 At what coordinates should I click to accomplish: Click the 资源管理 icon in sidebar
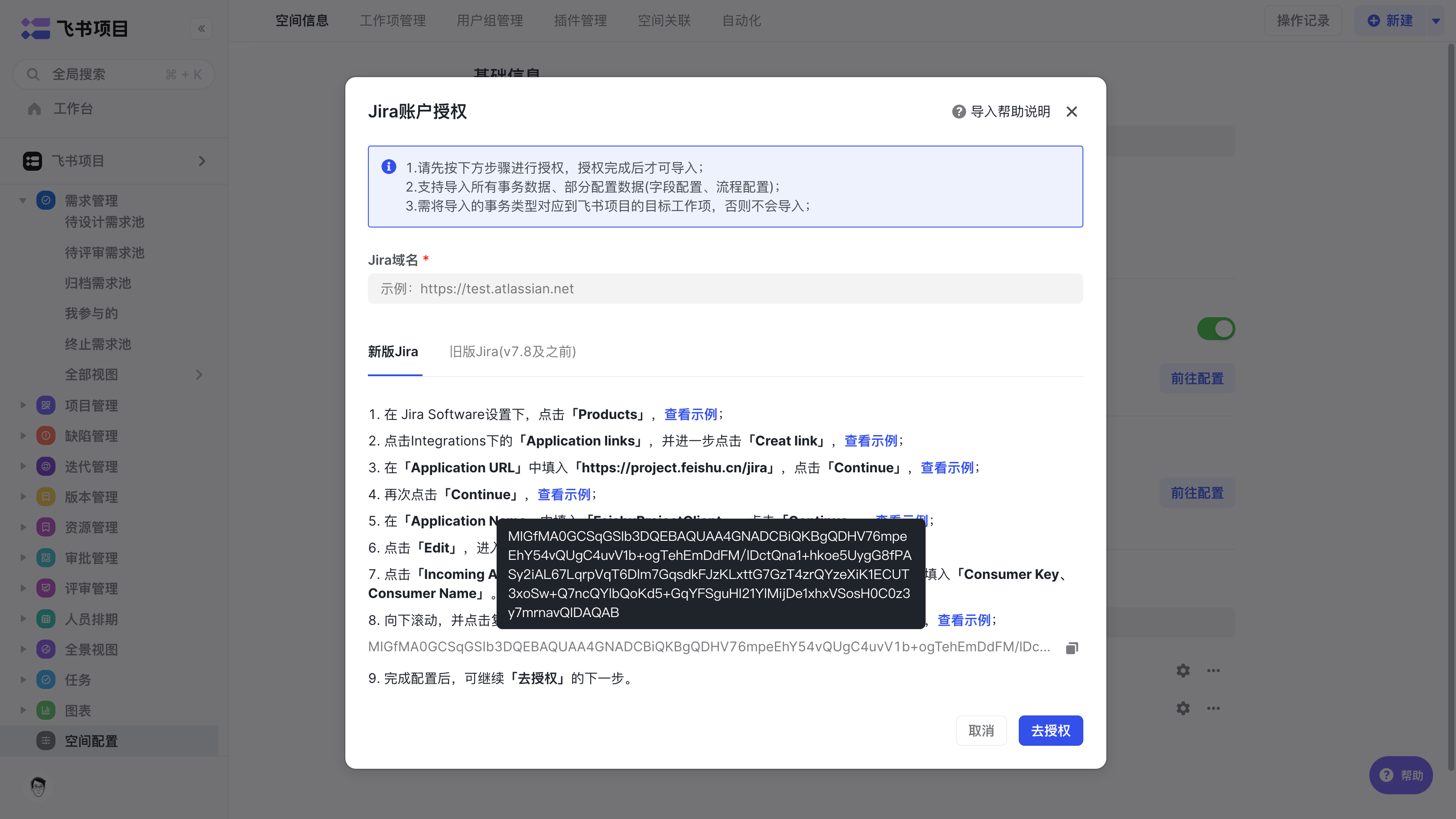coord(46,527)
